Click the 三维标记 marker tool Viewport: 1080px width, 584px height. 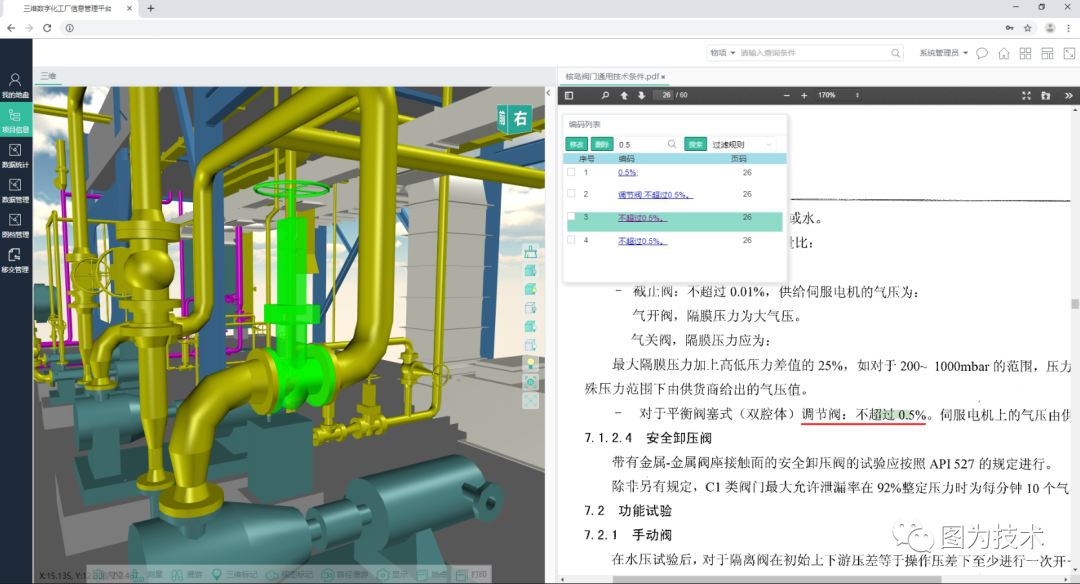(234, 574)
